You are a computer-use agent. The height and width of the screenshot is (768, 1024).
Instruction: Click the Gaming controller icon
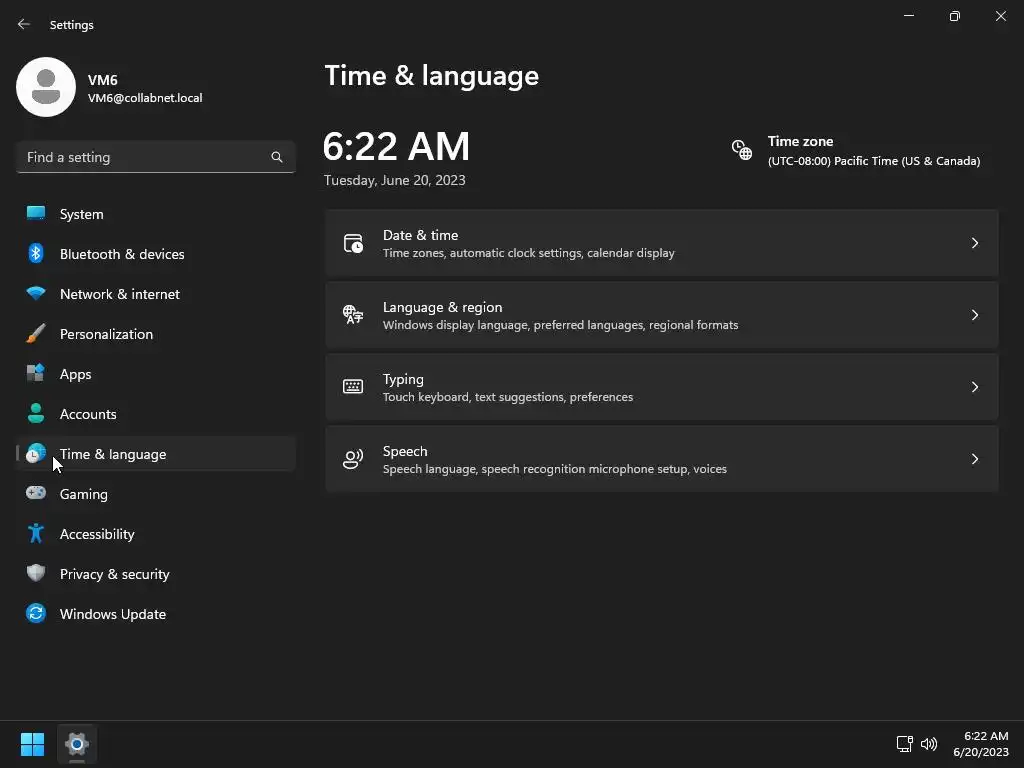[36, 494]
